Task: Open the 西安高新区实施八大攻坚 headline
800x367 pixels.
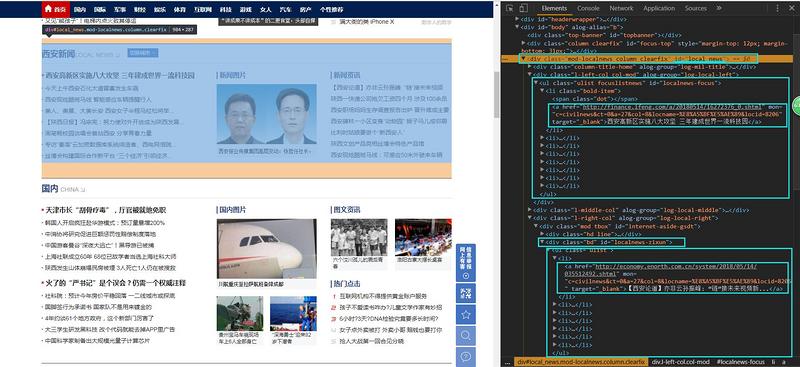Action: (x=120, y=76)
